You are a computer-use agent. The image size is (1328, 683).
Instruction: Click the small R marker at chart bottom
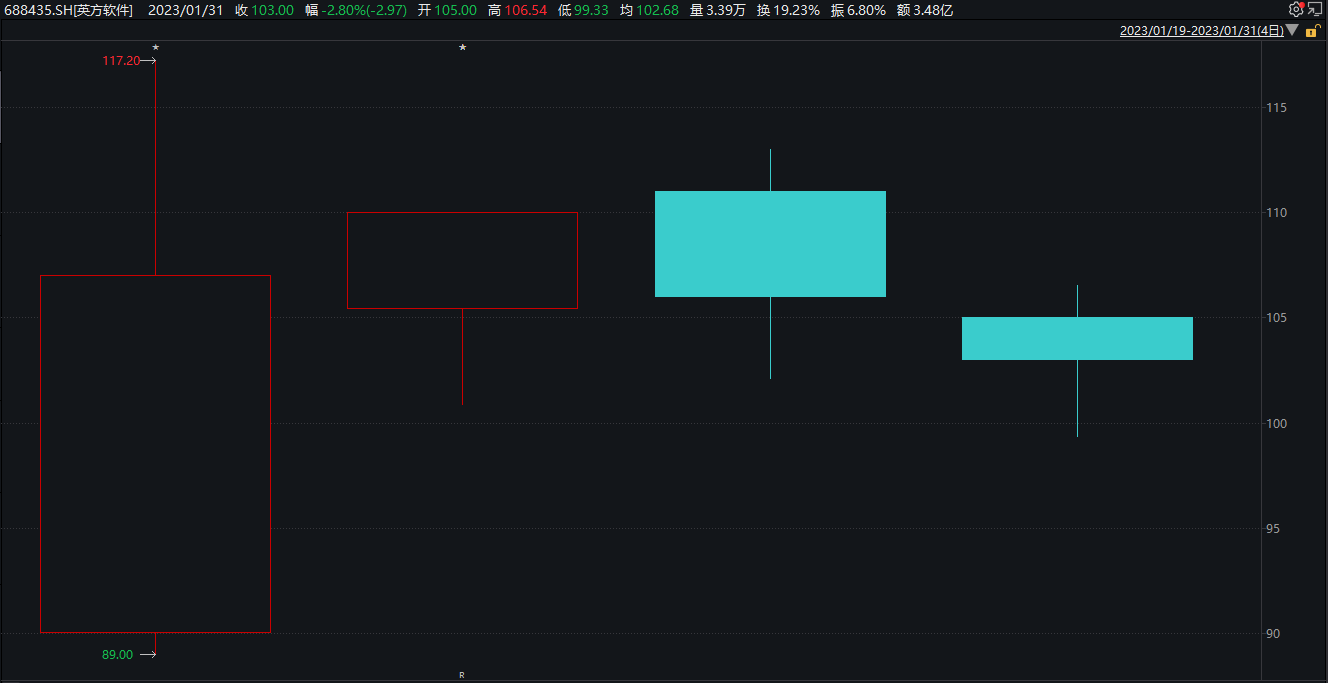[x=461, y=675]
